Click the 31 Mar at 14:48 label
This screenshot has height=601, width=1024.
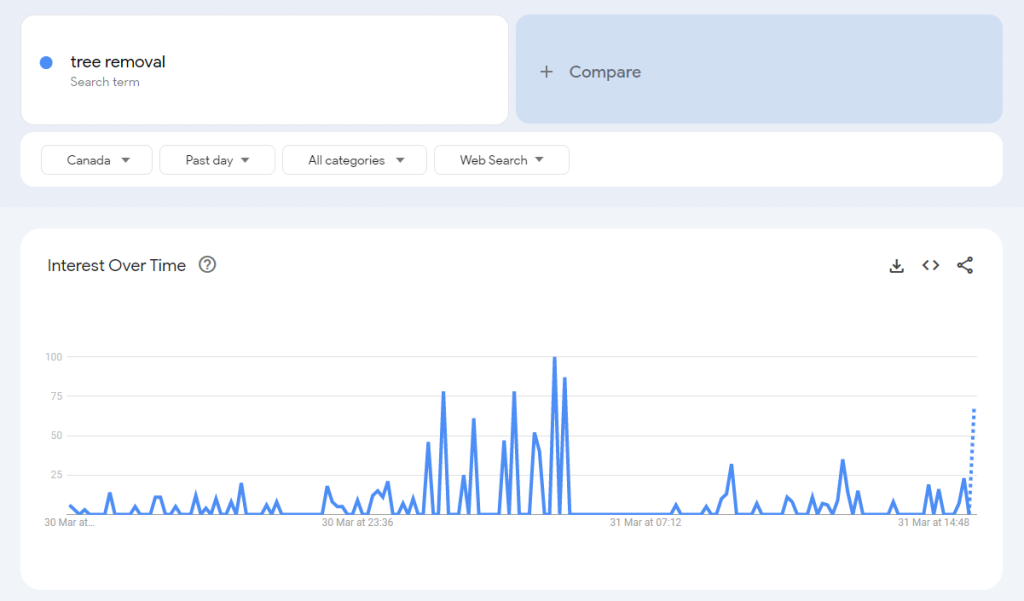coord(933,522)
